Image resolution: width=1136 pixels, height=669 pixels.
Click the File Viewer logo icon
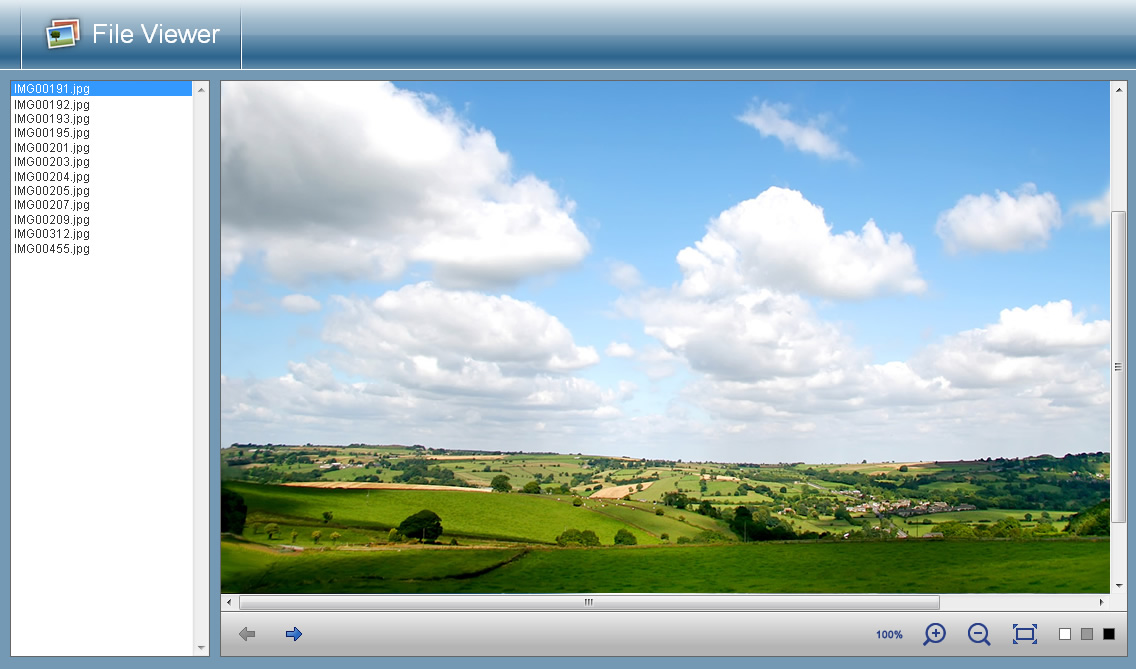pyautogui.click(x=62, y=33)
